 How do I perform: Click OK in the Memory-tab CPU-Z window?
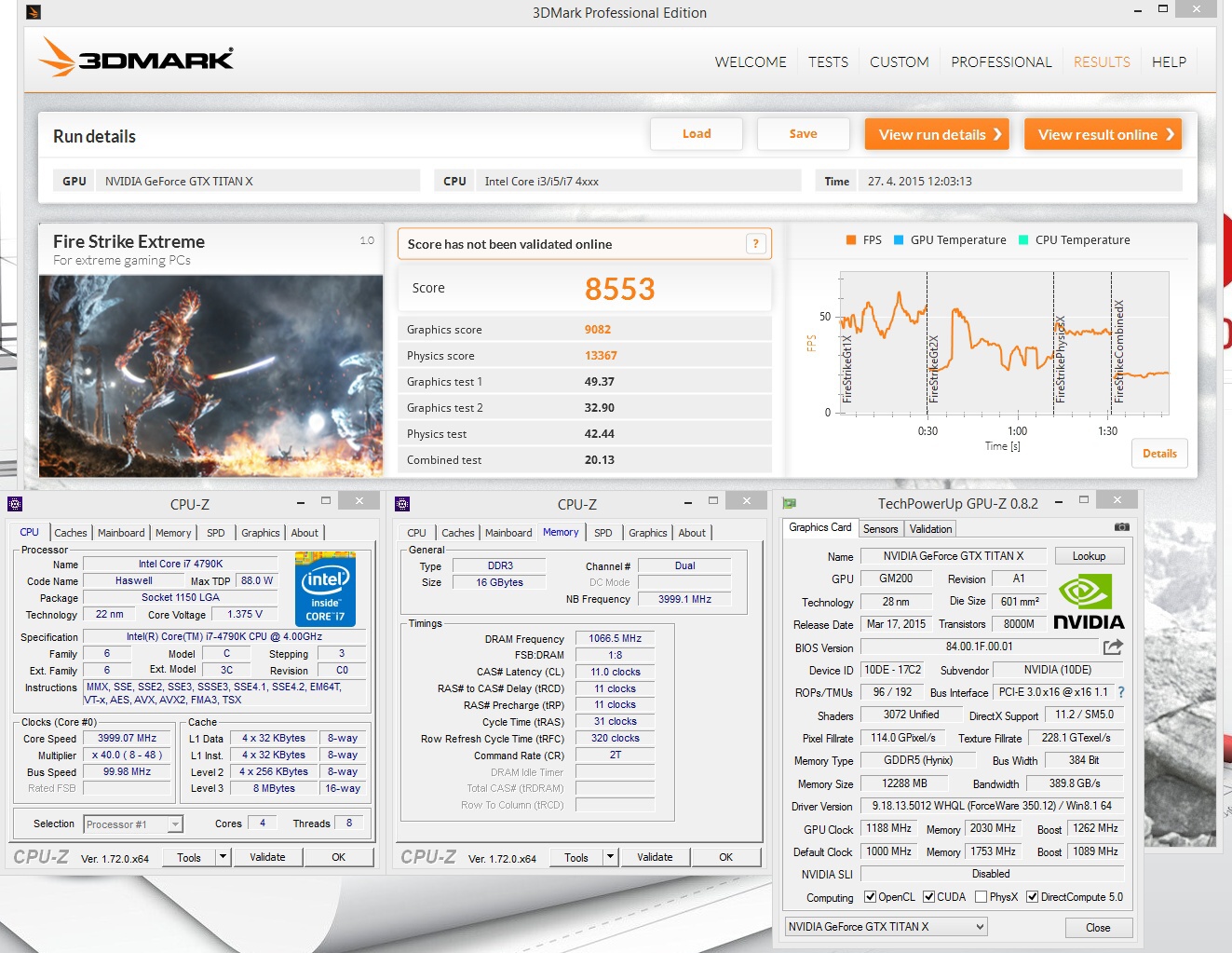pos(725,857)
